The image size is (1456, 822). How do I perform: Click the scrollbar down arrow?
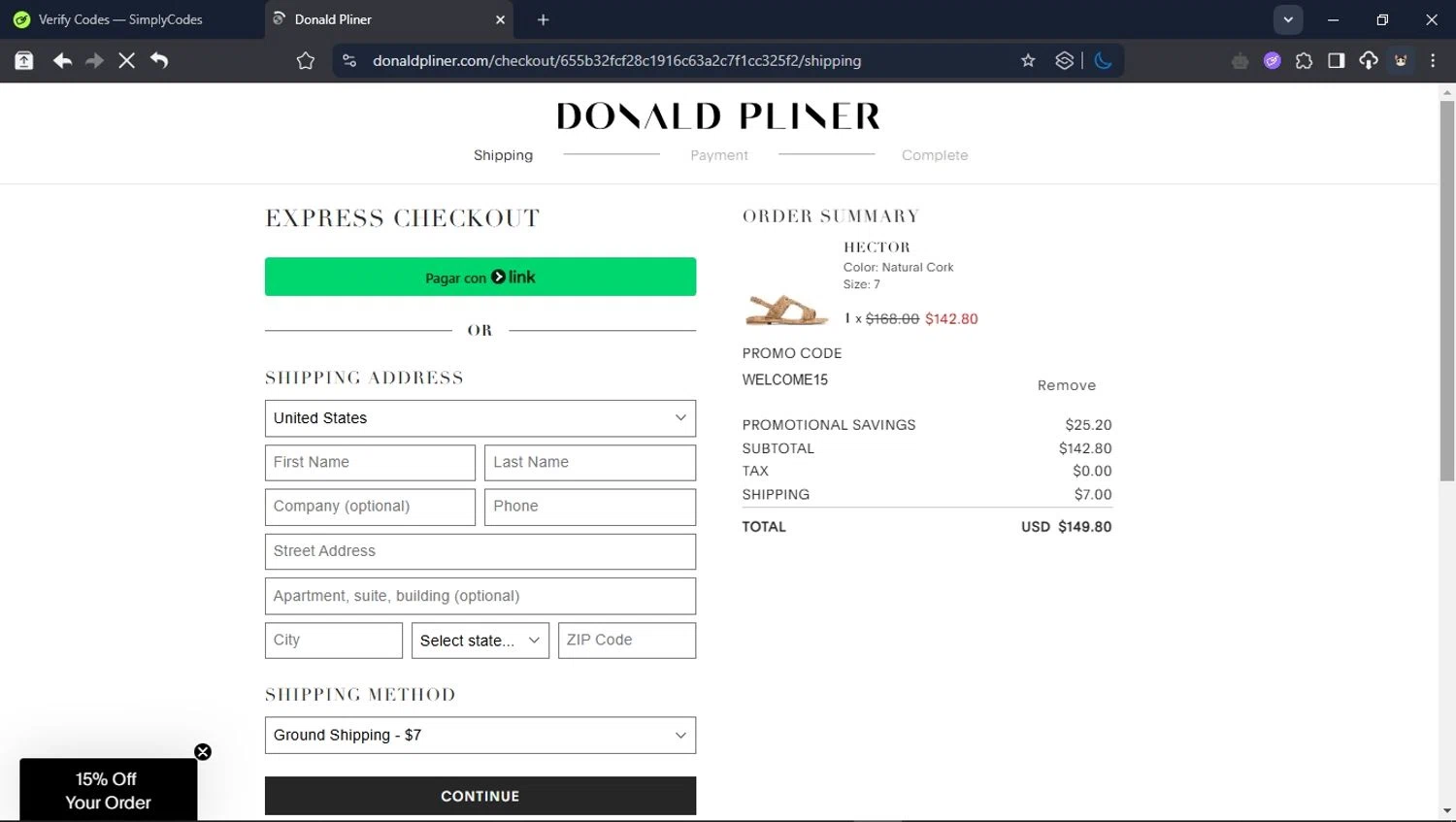coord(1447,811)
